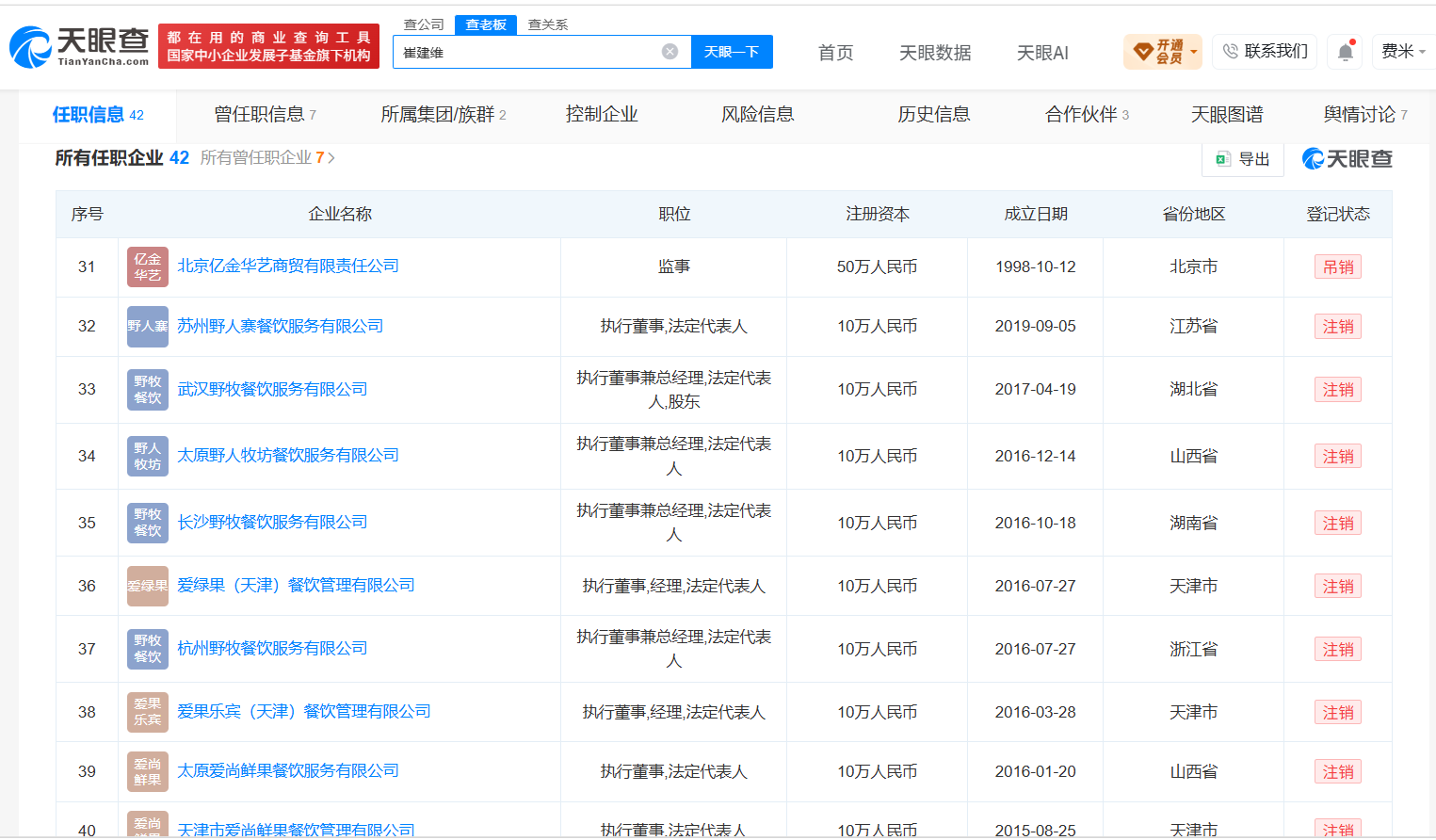This screenshot has height=840, width=1436.
Task: Click 爱果乐宾 company logo thumbnail
Action: [148, 712]
